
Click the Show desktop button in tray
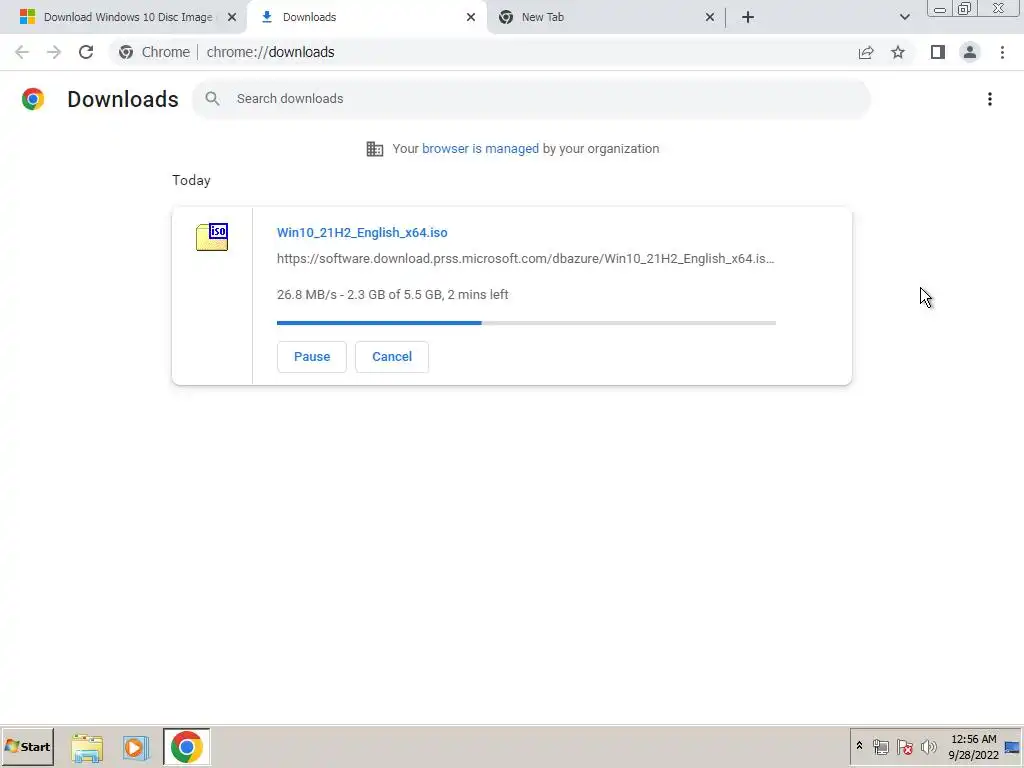pos(1014,747)
